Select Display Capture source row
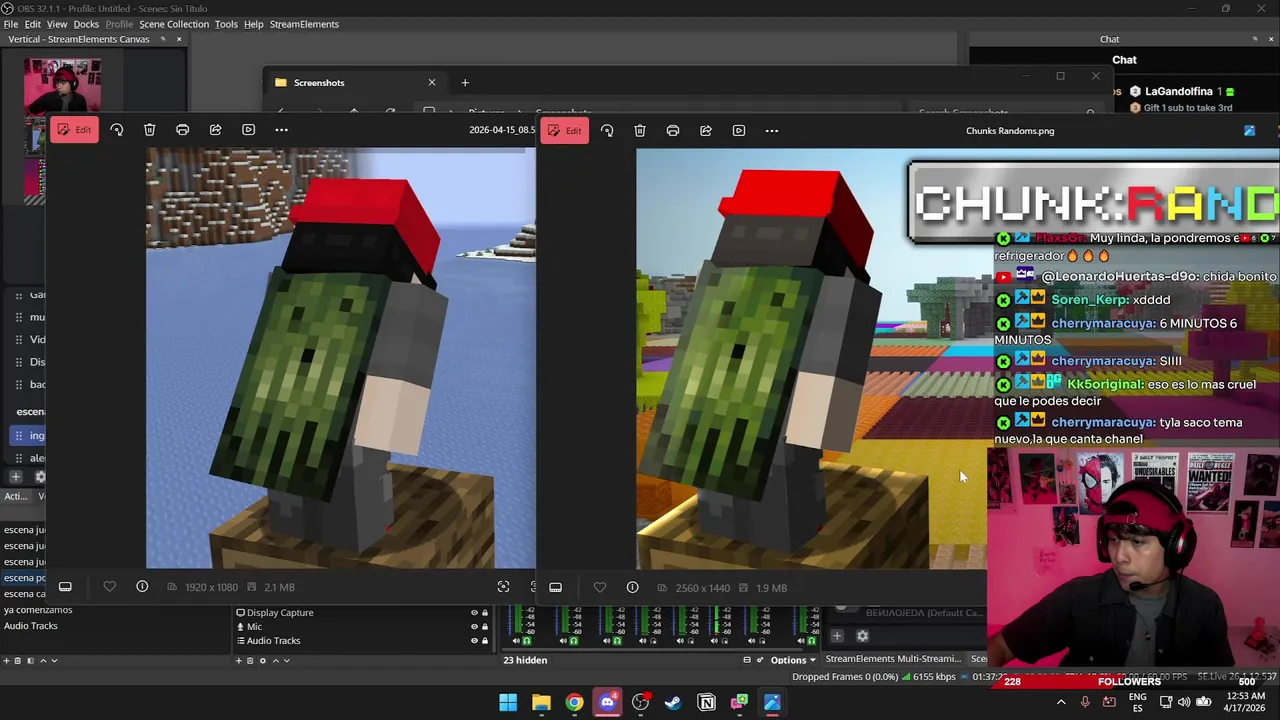Viewport: 1280px width, 720px height. 362,613
